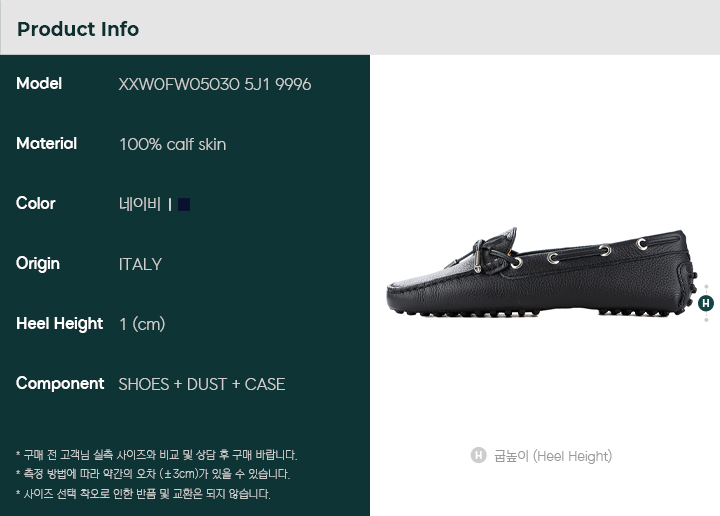Click the Heel Height label
Image resolution: width=720 pixels, height=516 pixels.
tap(60, 324)
